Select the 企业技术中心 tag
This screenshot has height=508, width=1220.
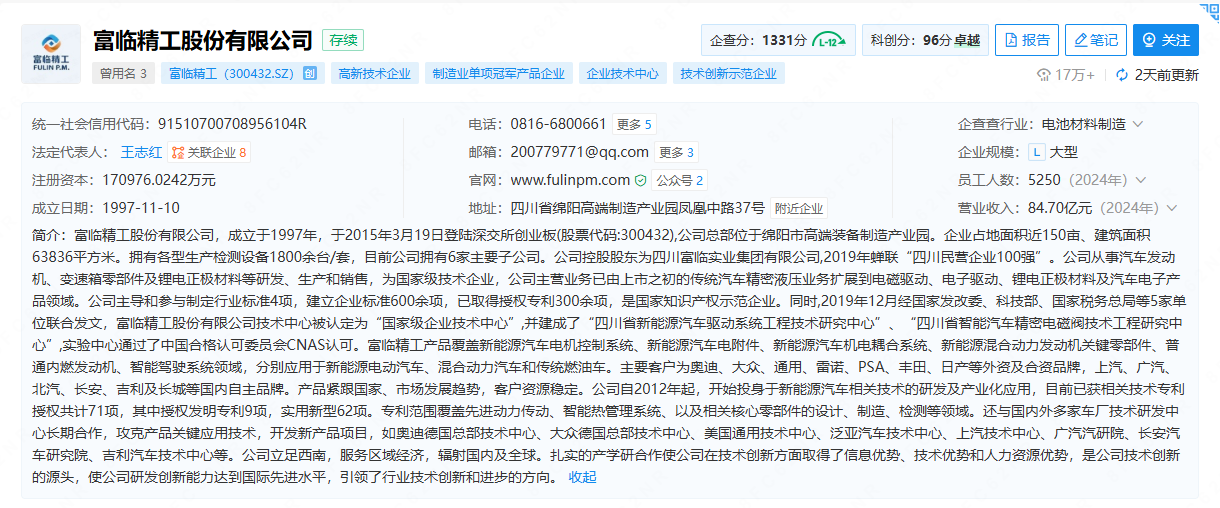click(623, 74)
